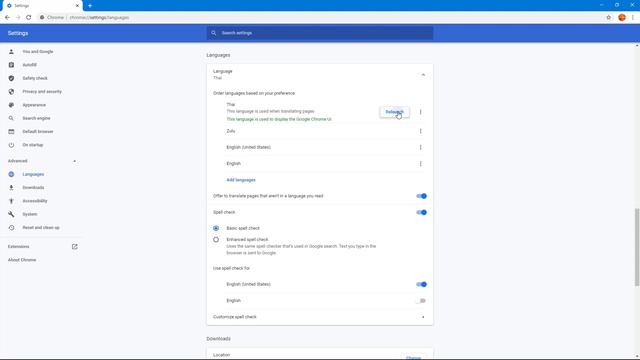Open more actions menu for Thai

click(420, 112)
